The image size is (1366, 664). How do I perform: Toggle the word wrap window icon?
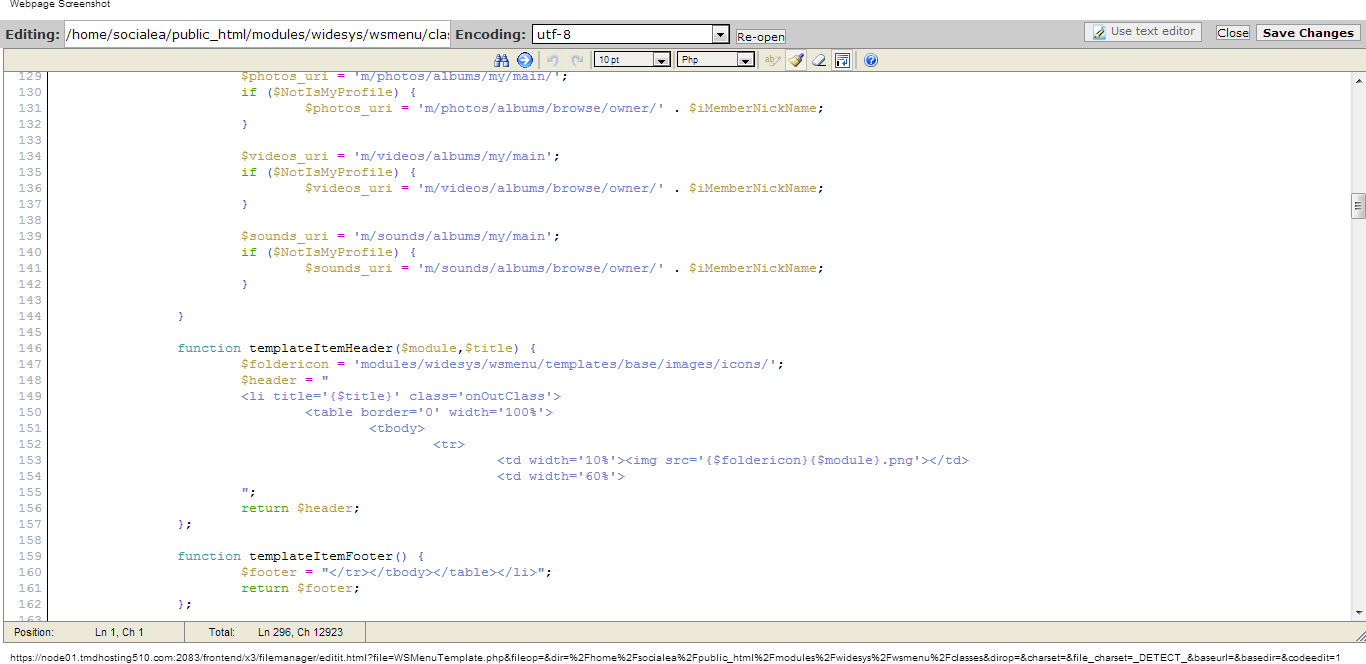pyautogui.click(x=842, y=60)
